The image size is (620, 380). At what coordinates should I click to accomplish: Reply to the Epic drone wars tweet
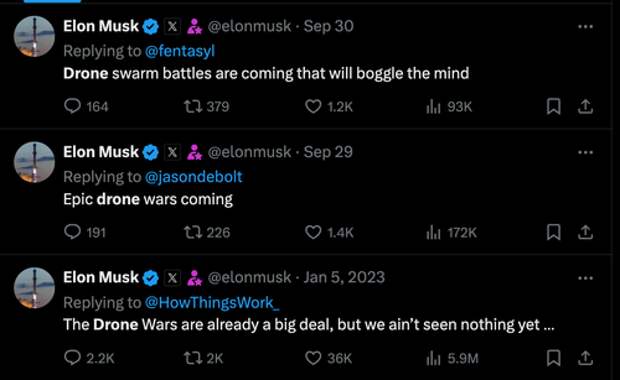72,232
